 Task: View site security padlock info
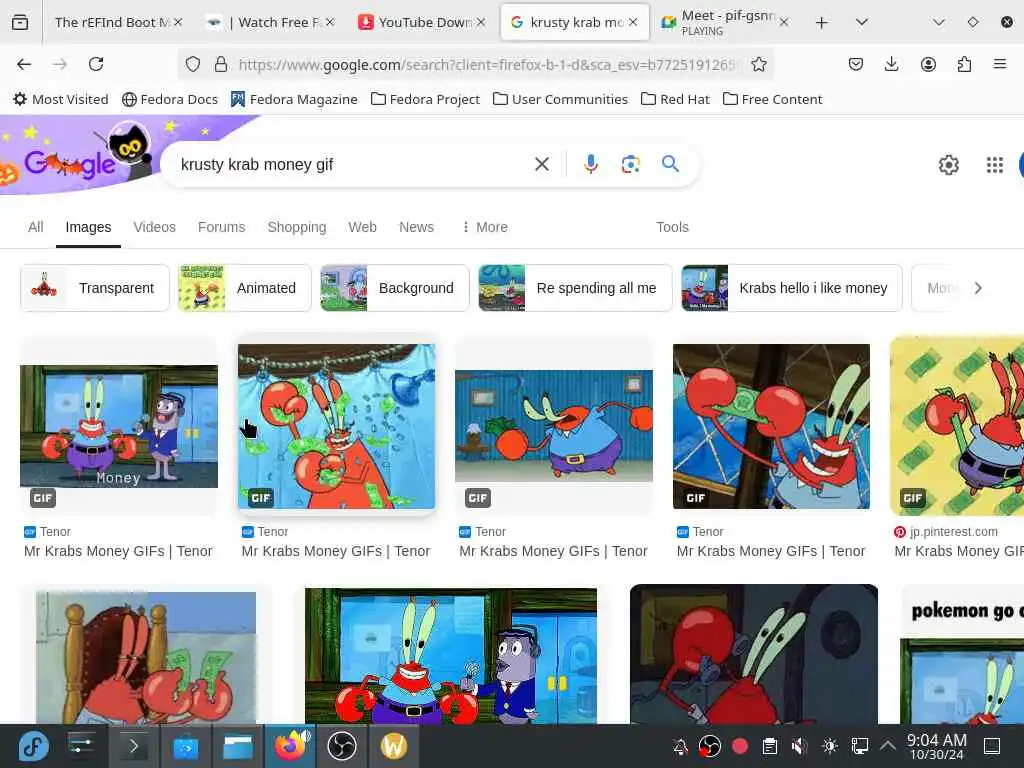tap(221, 64)
